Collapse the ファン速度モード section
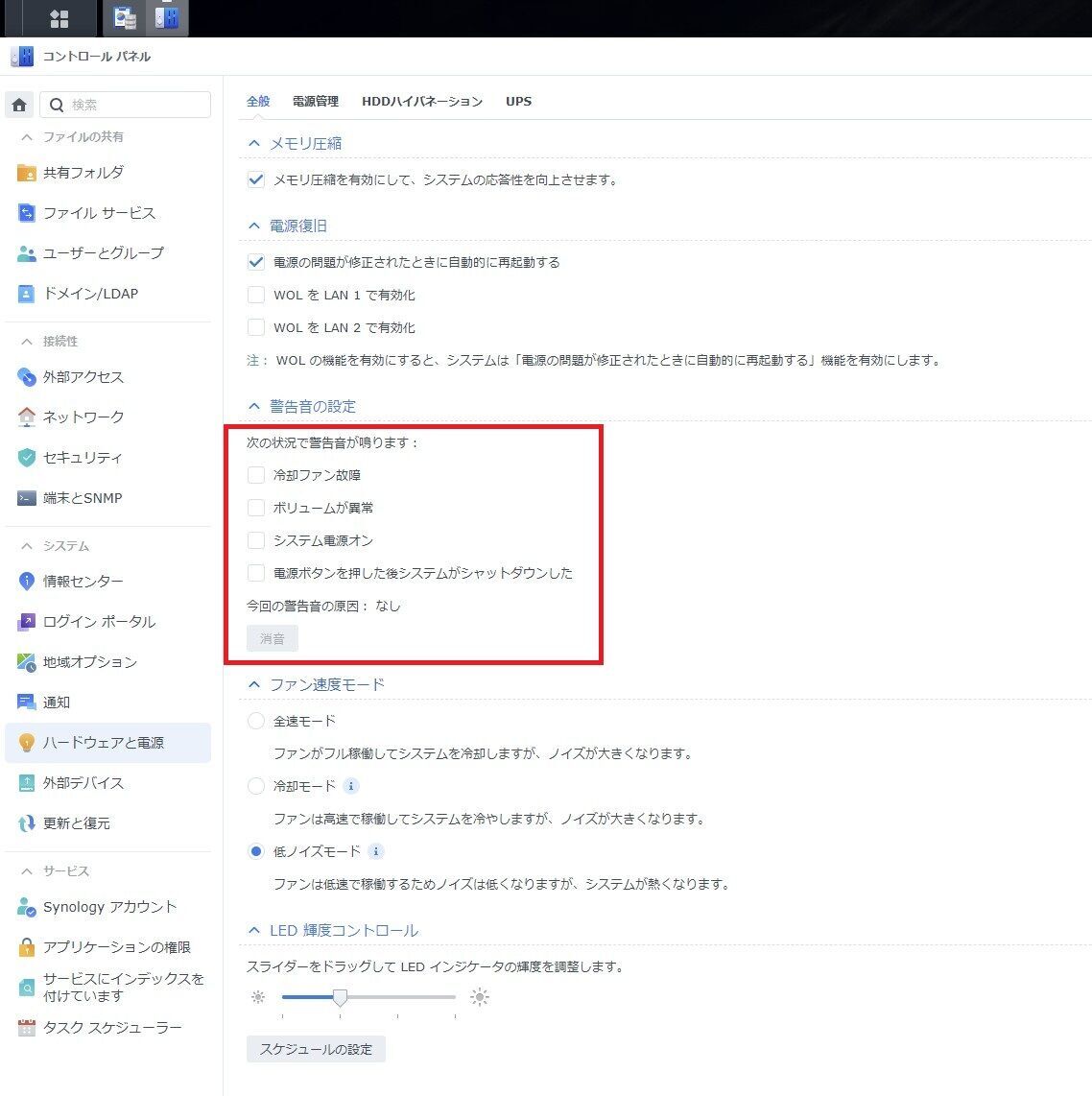The width and height of the screenshot is (1092, 1096). (254, 684)
